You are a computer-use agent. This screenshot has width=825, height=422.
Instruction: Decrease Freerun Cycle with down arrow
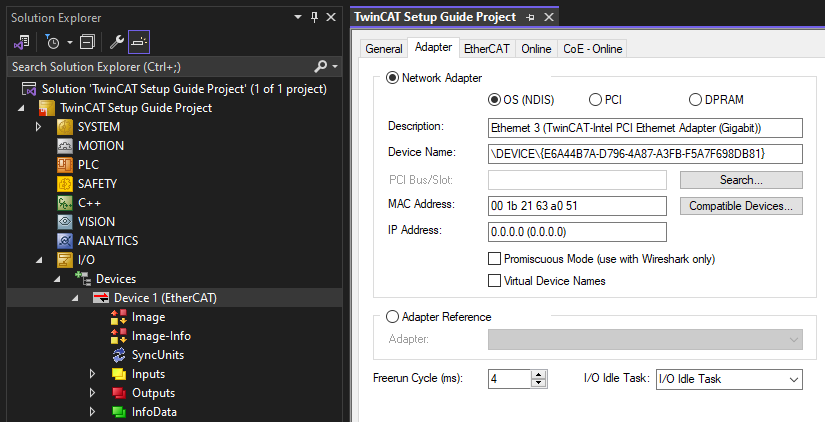click(539, 383)
